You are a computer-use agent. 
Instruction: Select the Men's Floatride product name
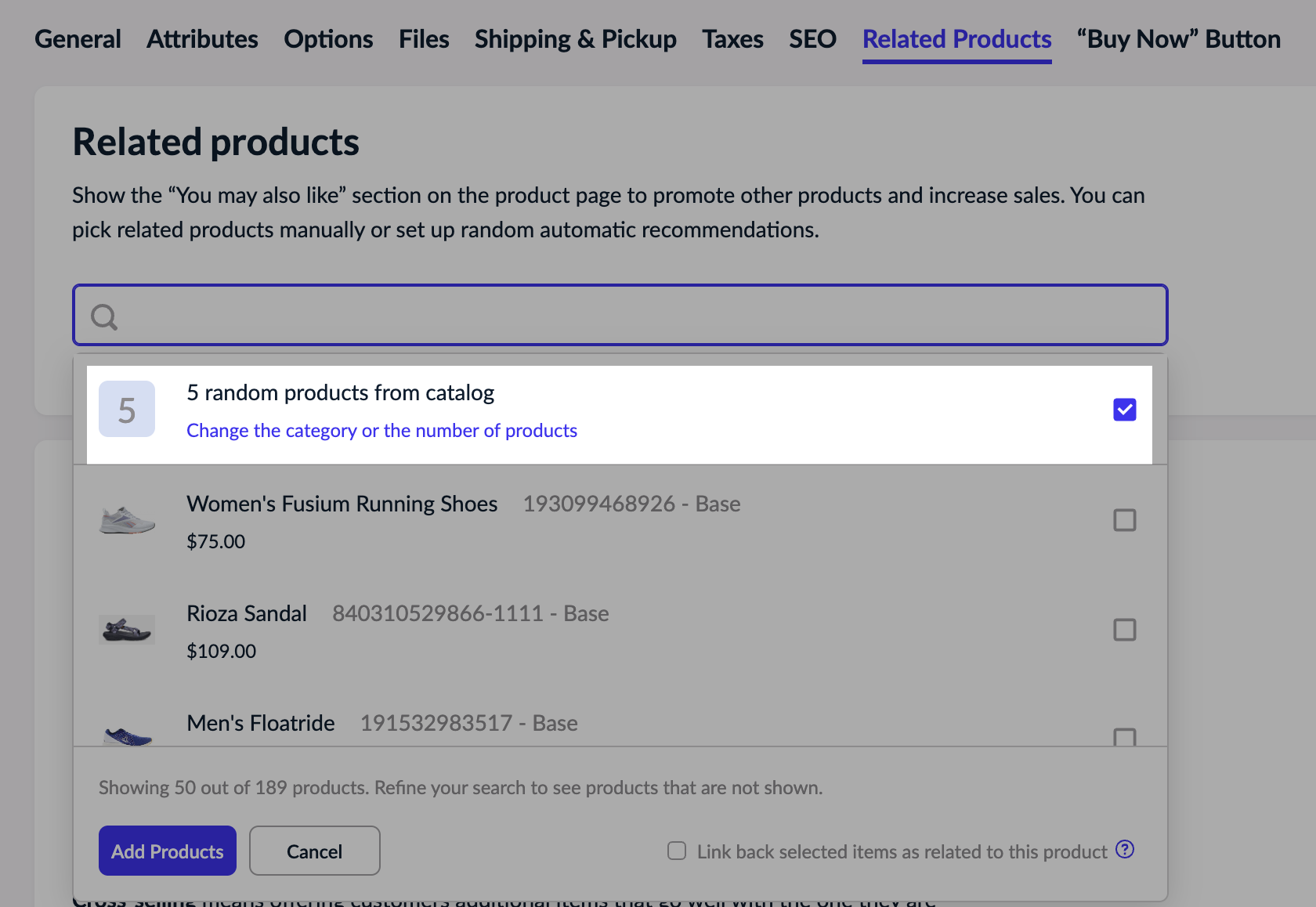[x=261, y=723]
